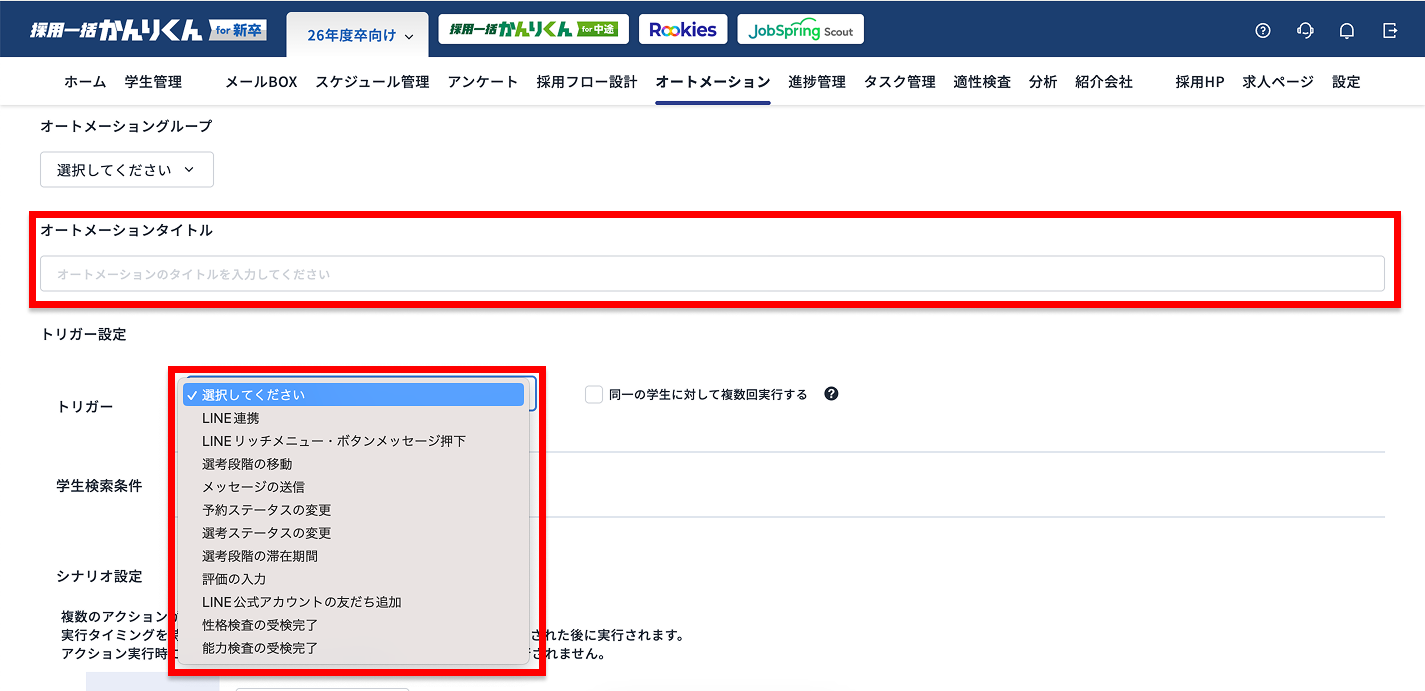
Task: Click the Rookies logo button
Action: pyautogui.click(x=683, y=29)
